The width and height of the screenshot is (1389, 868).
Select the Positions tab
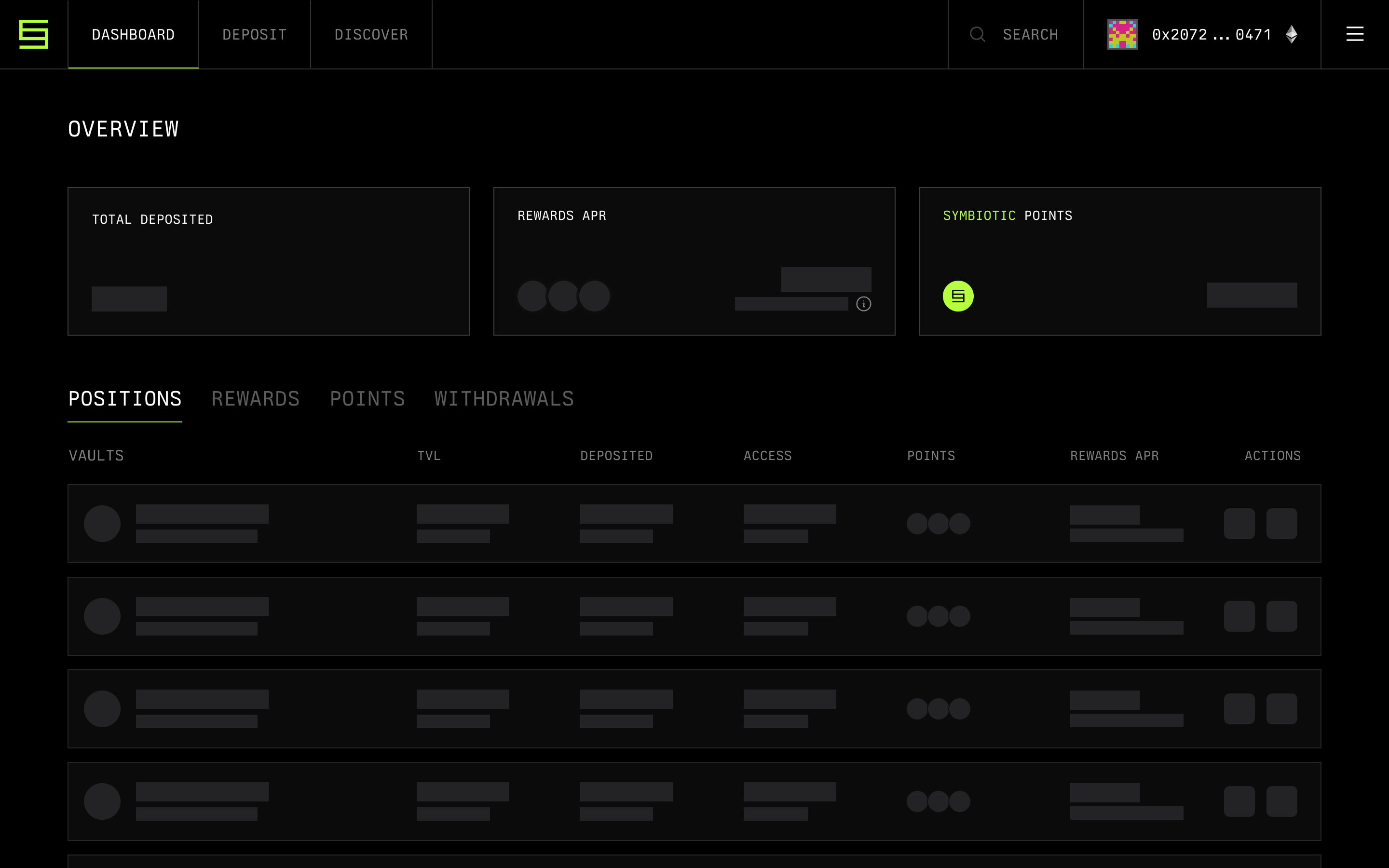click(x=125, y=399)
